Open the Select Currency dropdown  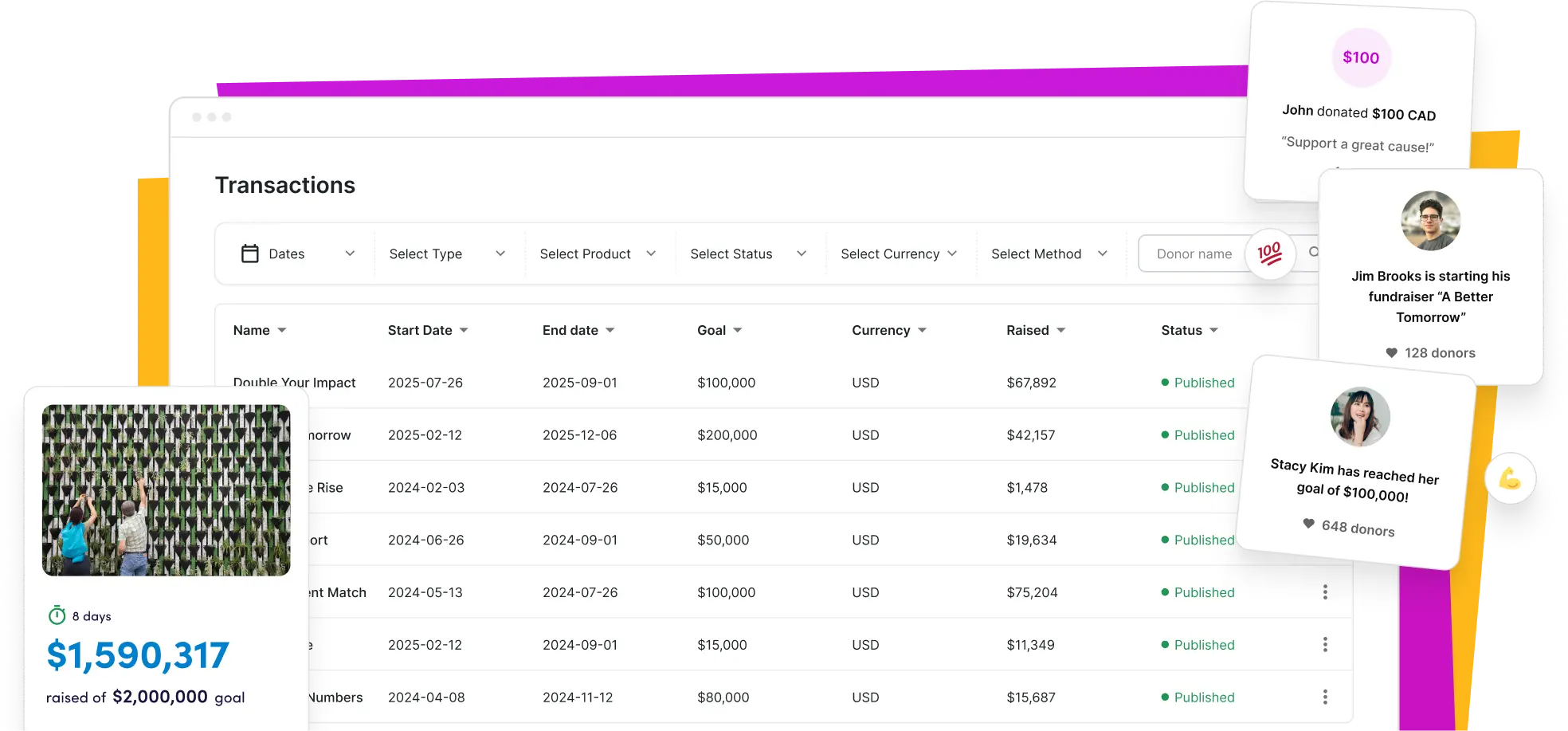point(898,254)
